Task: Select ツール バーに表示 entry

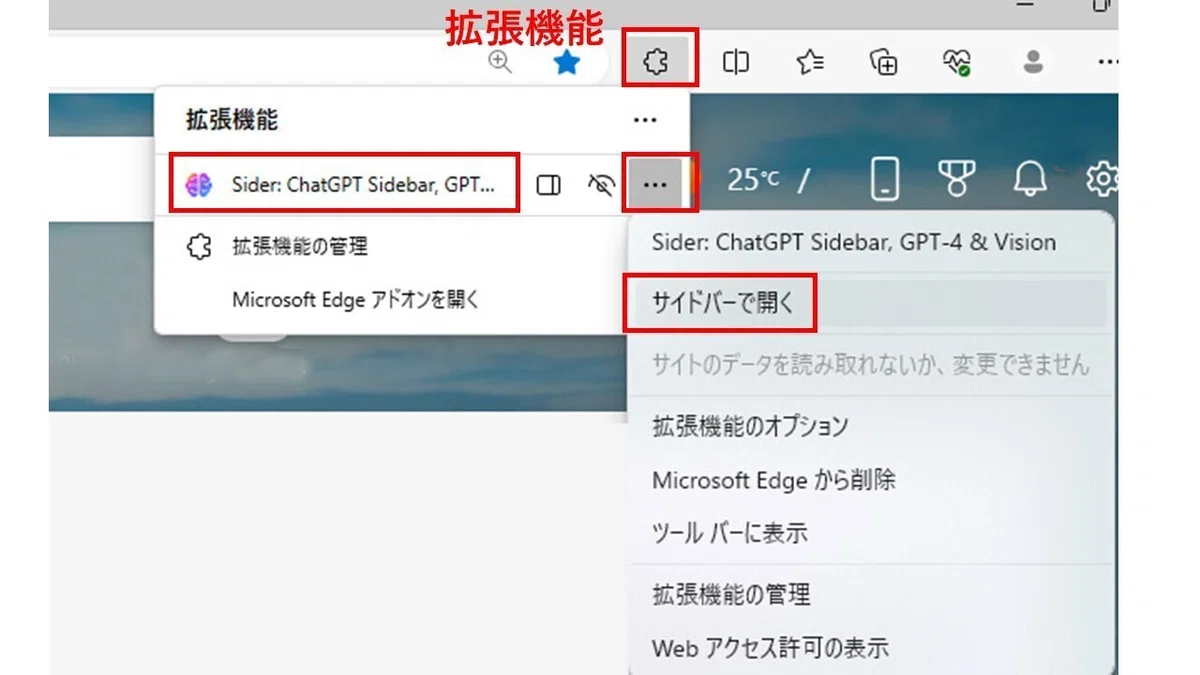Action: (x=729, y=532)
